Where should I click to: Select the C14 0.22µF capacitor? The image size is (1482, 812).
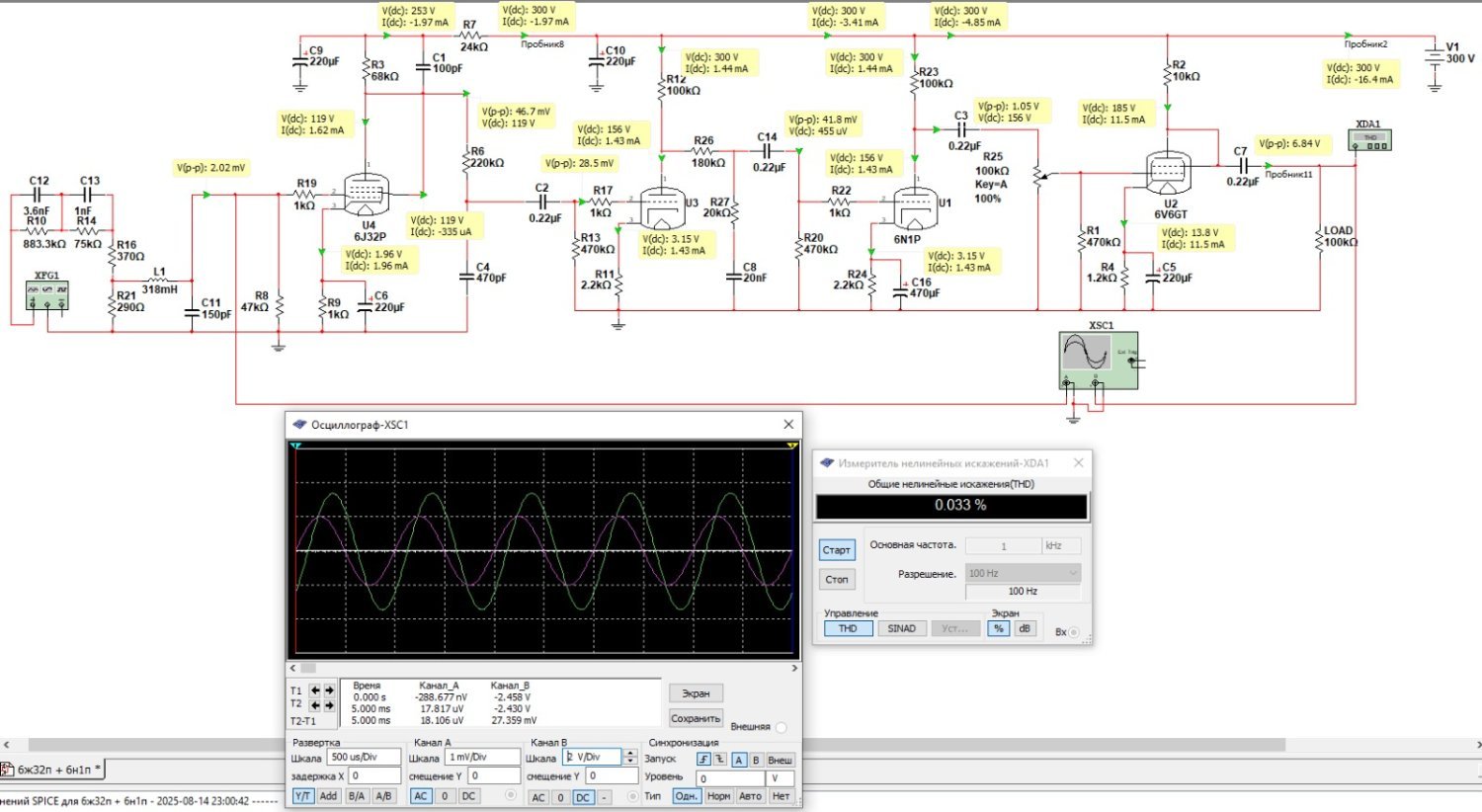768,151
